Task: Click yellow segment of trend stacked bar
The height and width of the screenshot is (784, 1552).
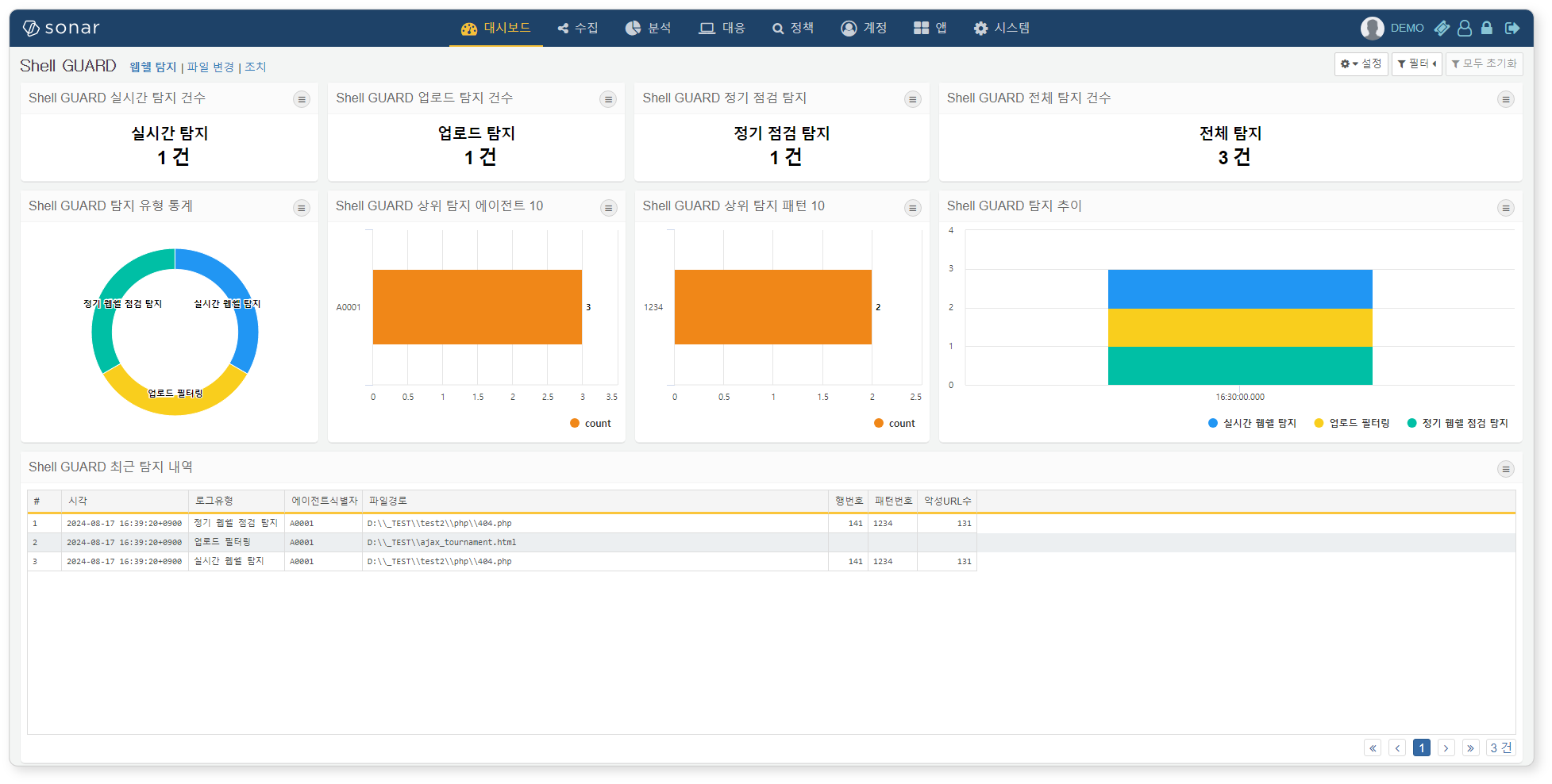Action: tap(1240, 328)
